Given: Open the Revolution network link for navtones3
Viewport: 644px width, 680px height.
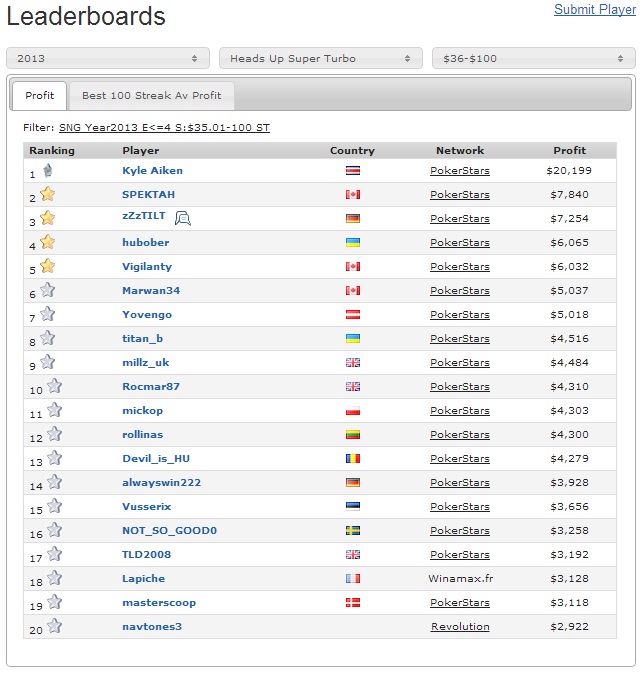Looking at the screenshot, I should [x=460, y=627].
